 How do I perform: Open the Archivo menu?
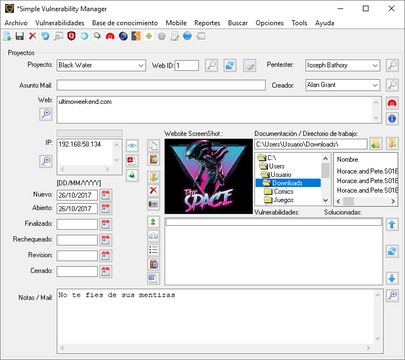pos(16,23)
